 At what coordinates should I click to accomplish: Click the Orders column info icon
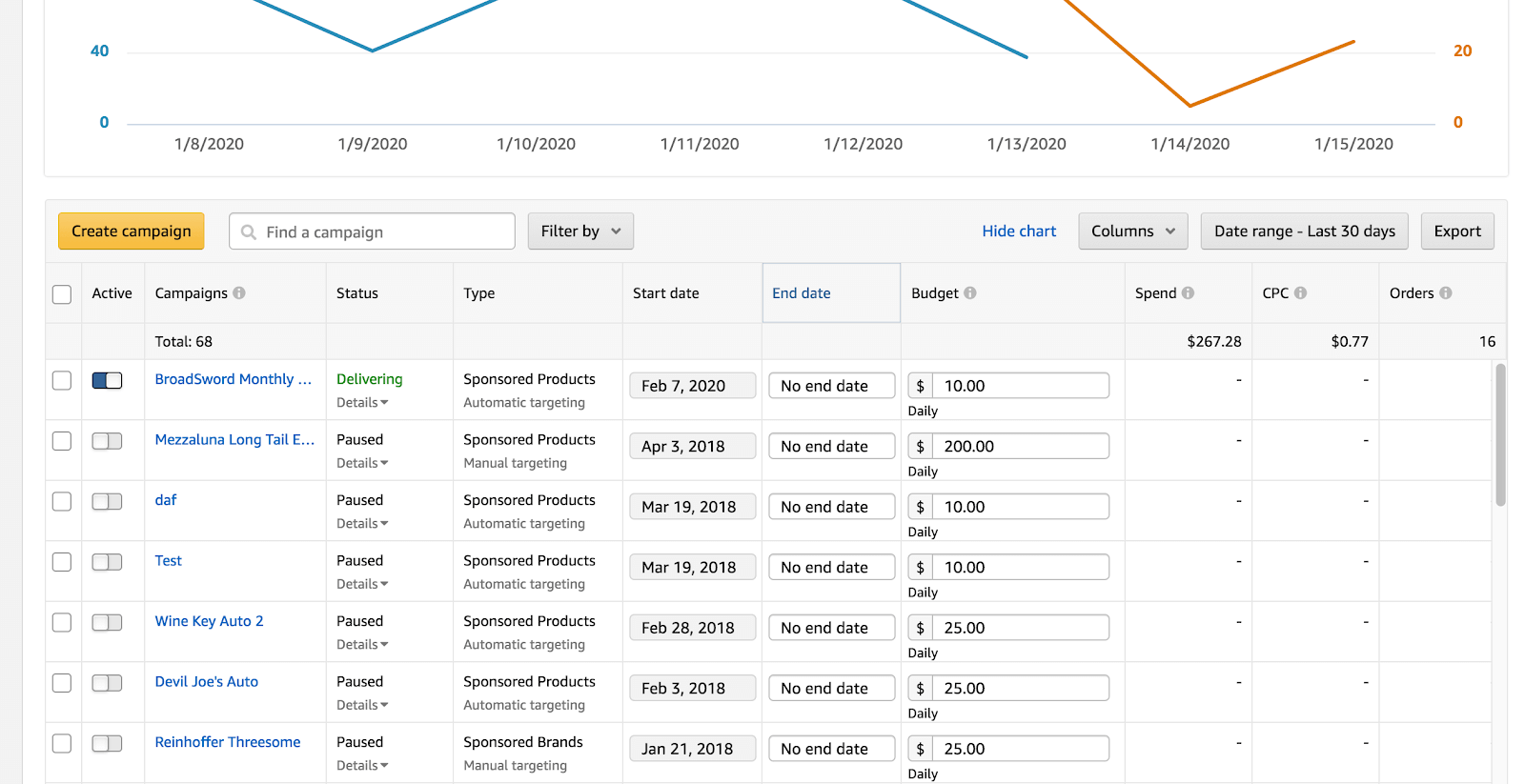click(x=1446, y=293)
